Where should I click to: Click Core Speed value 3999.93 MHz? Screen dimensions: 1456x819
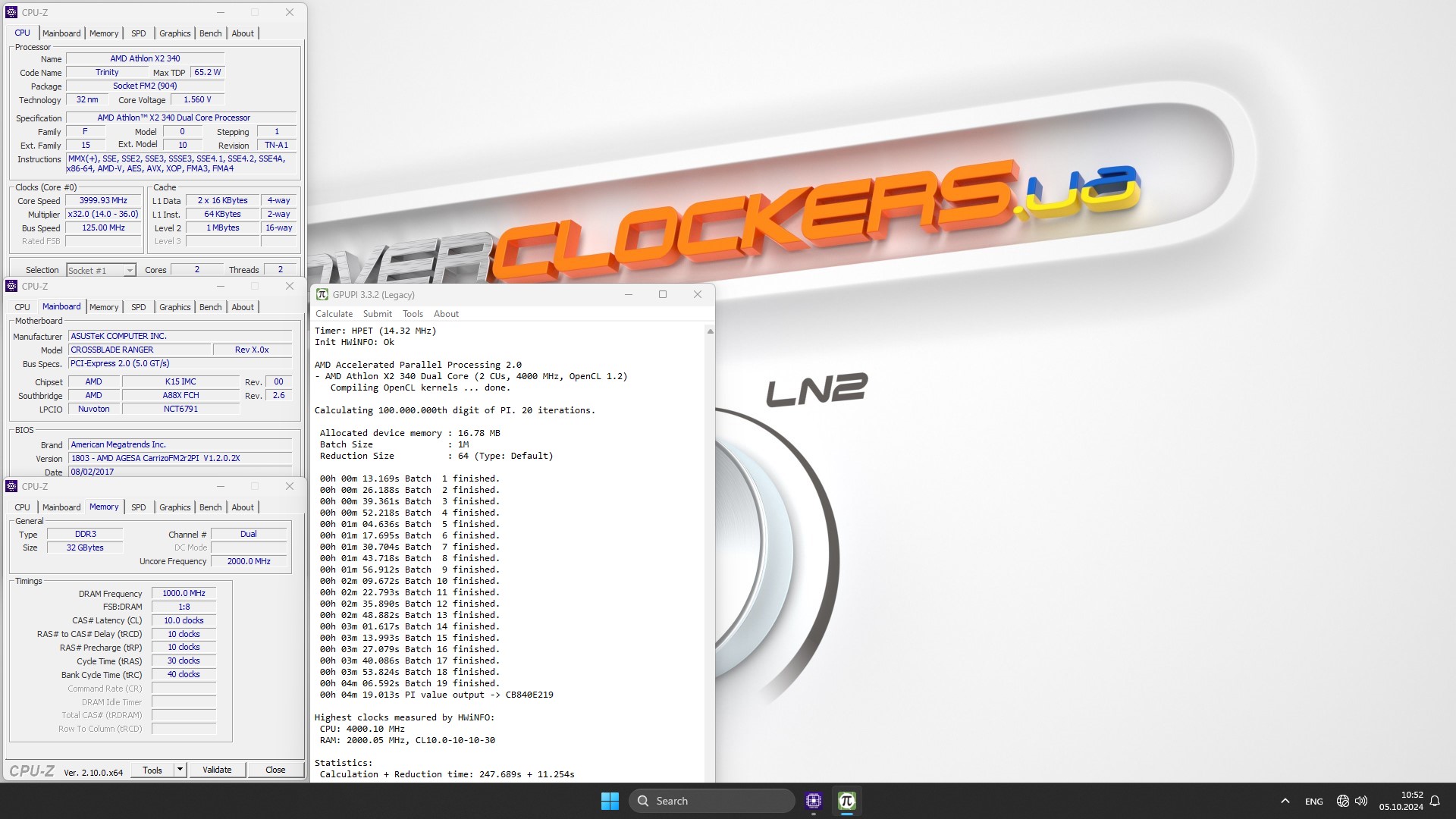tap(103, 201)
